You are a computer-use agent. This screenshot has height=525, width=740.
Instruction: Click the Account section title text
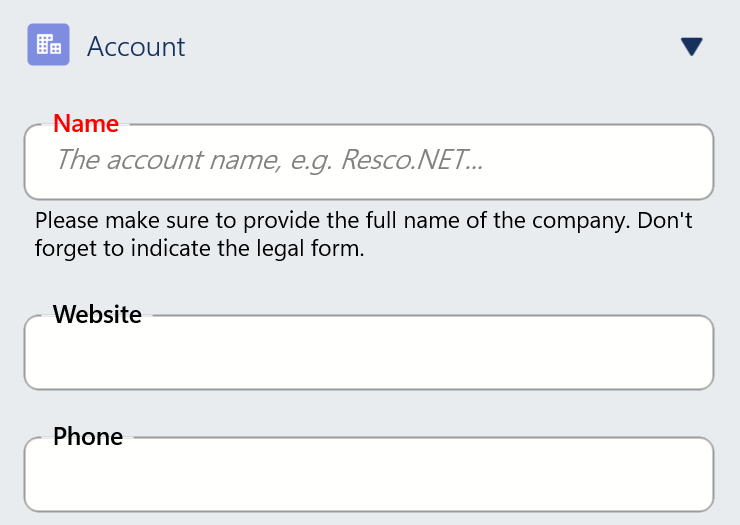point(136,47)
